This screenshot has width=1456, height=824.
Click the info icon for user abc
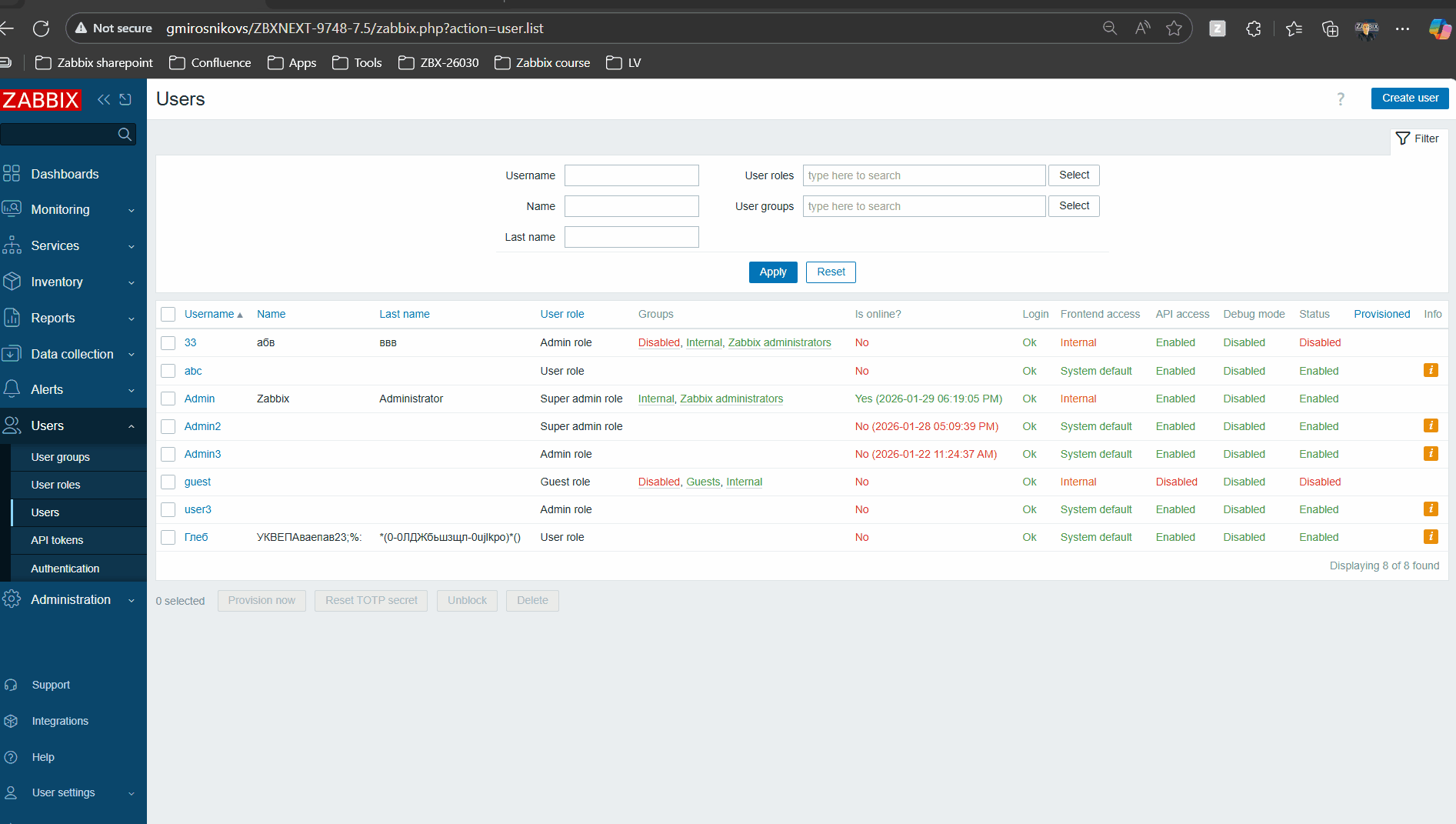click(1431, 370)
